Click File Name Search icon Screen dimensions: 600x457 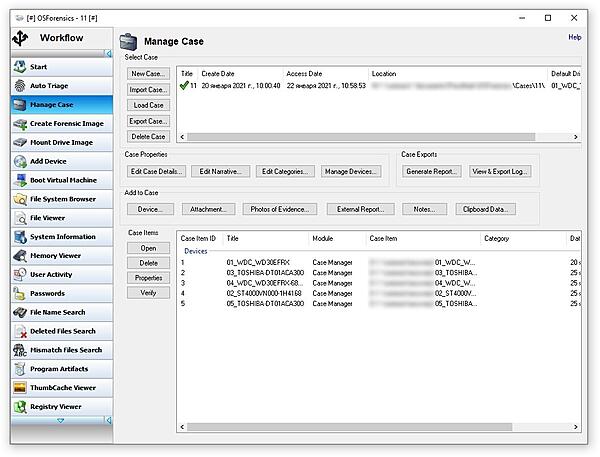click(20, 312)
